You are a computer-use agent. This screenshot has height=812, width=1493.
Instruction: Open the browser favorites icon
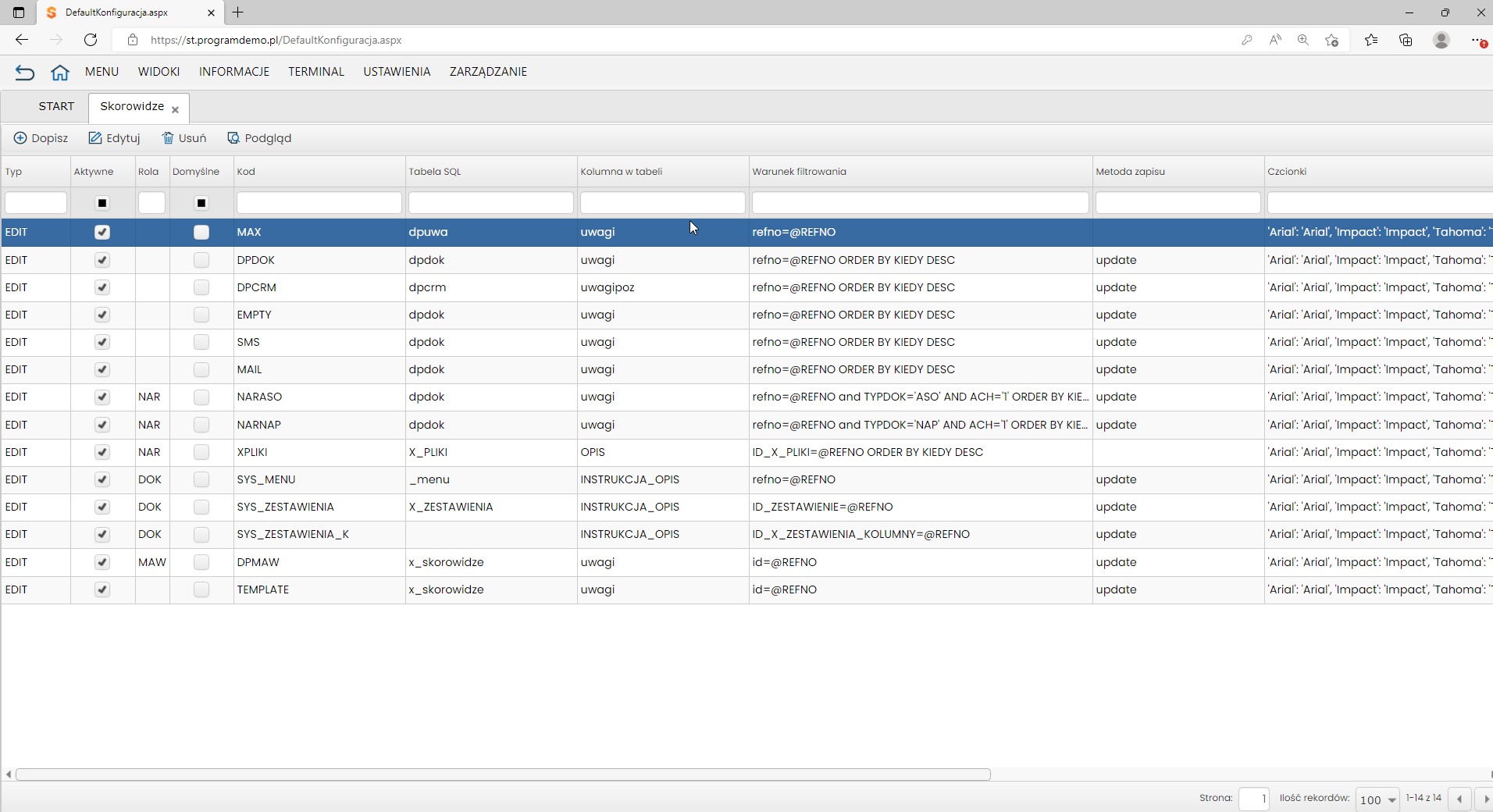pos(1371,40)
